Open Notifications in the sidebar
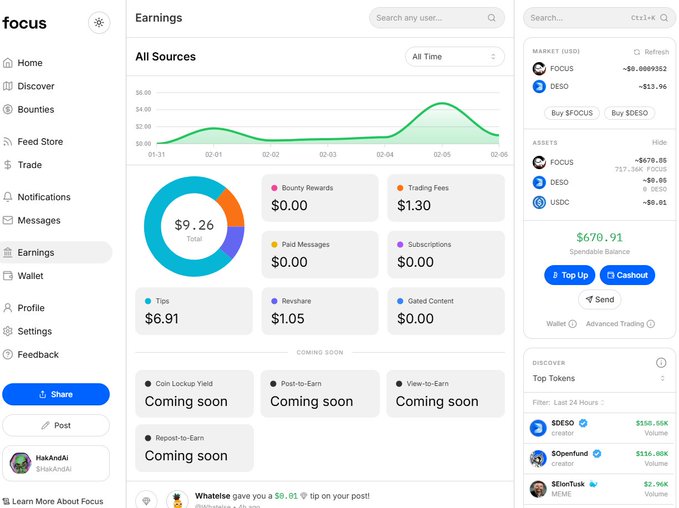This screenshot has width=679, height=508. click(44, 197)
